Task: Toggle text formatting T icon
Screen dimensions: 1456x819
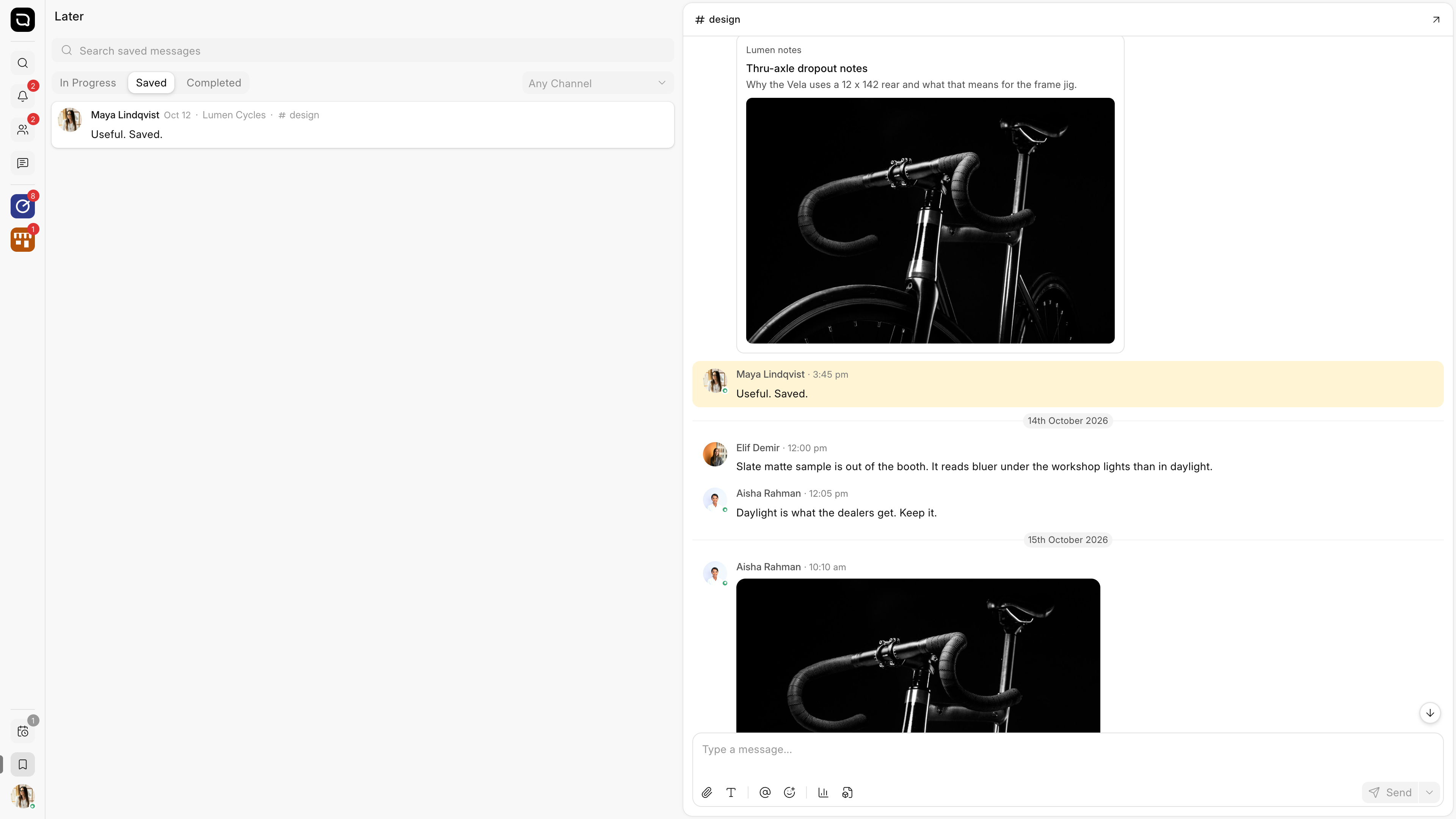Action: pos(731,793)
